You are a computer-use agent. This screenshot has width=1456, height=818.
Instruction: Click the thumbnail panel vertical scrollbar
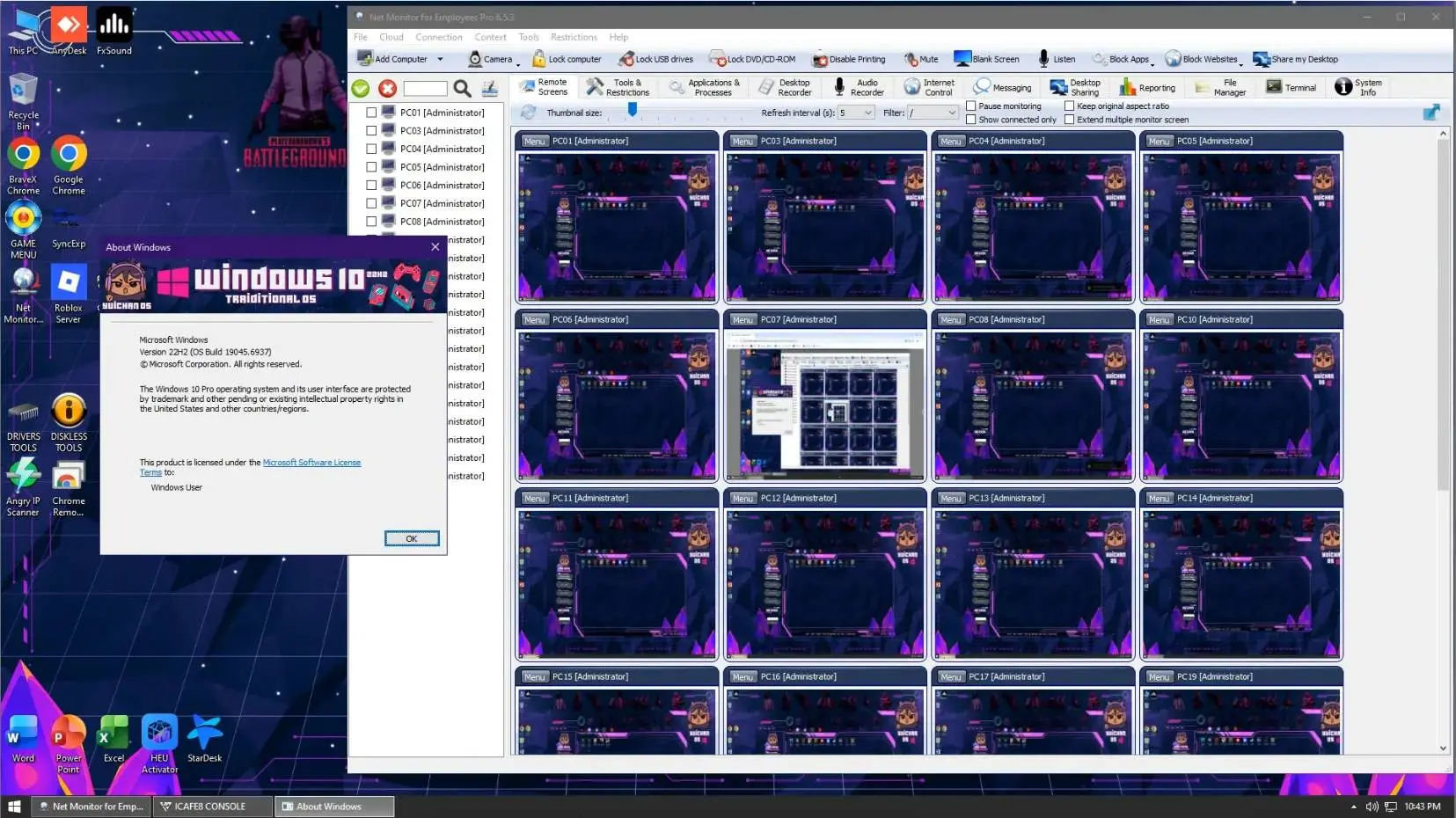click(1443, 442)
